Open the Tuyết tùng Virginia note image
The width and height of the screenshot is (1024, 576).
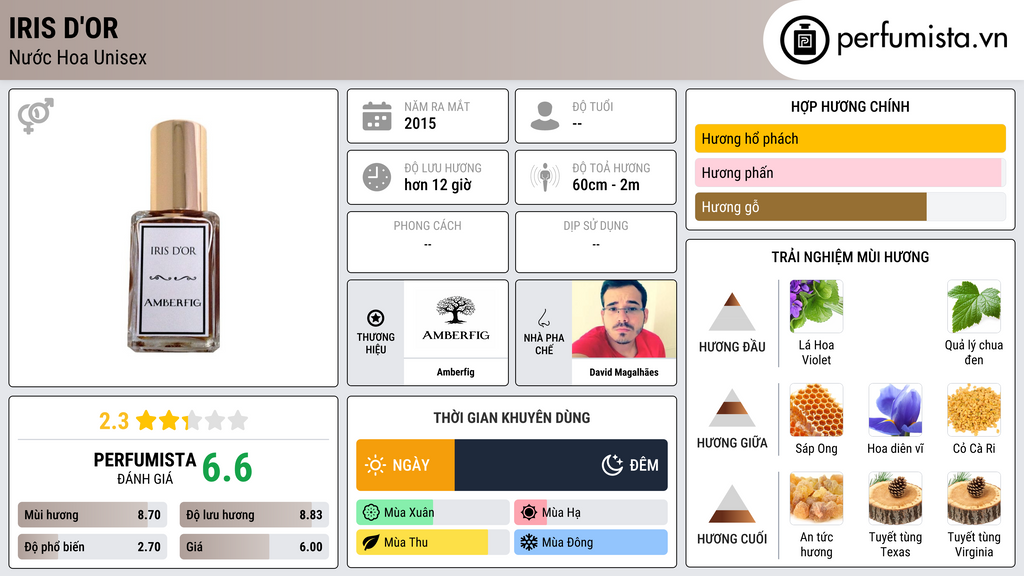[x=974, y=498]
